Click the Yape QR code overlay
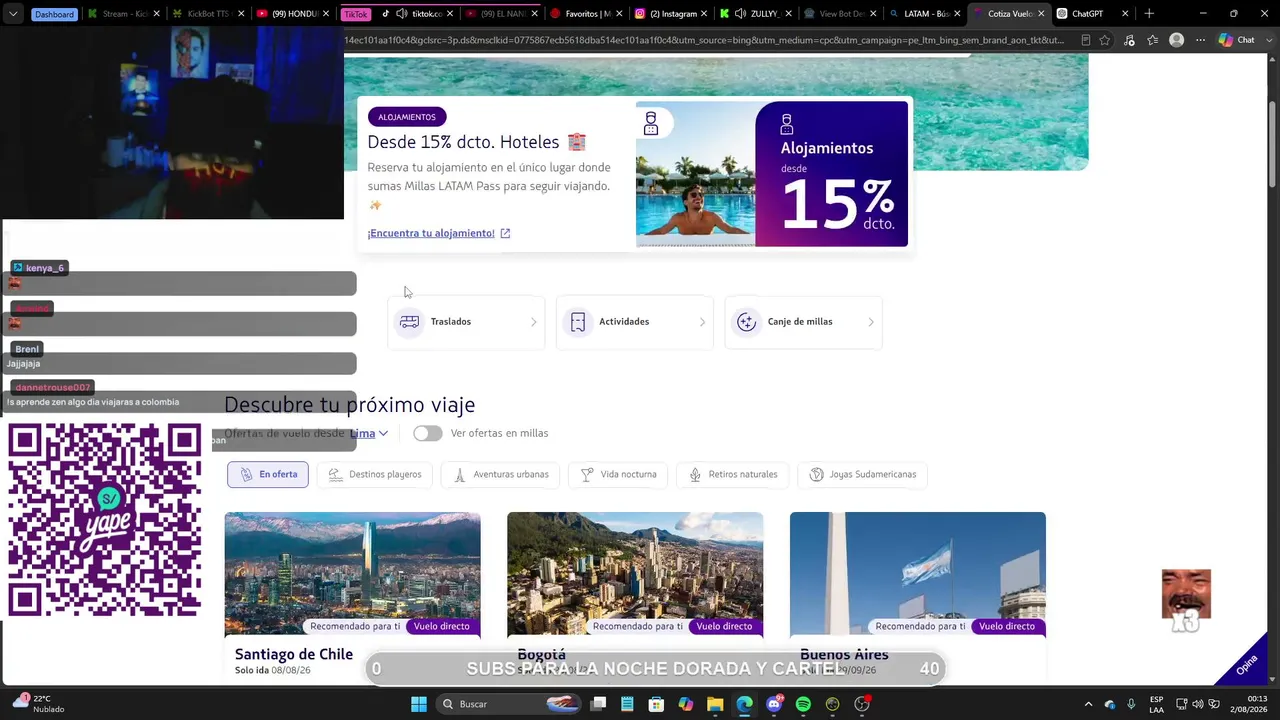 pyautogui.click(x=105, y=520)
